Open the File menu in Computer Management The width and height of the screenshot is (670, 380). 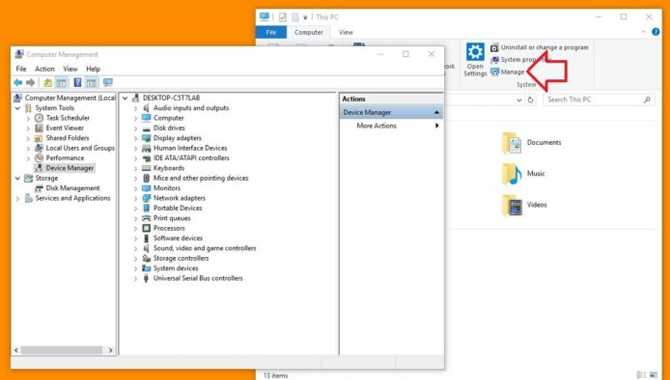pyautogui.click(x=21, y=69)
